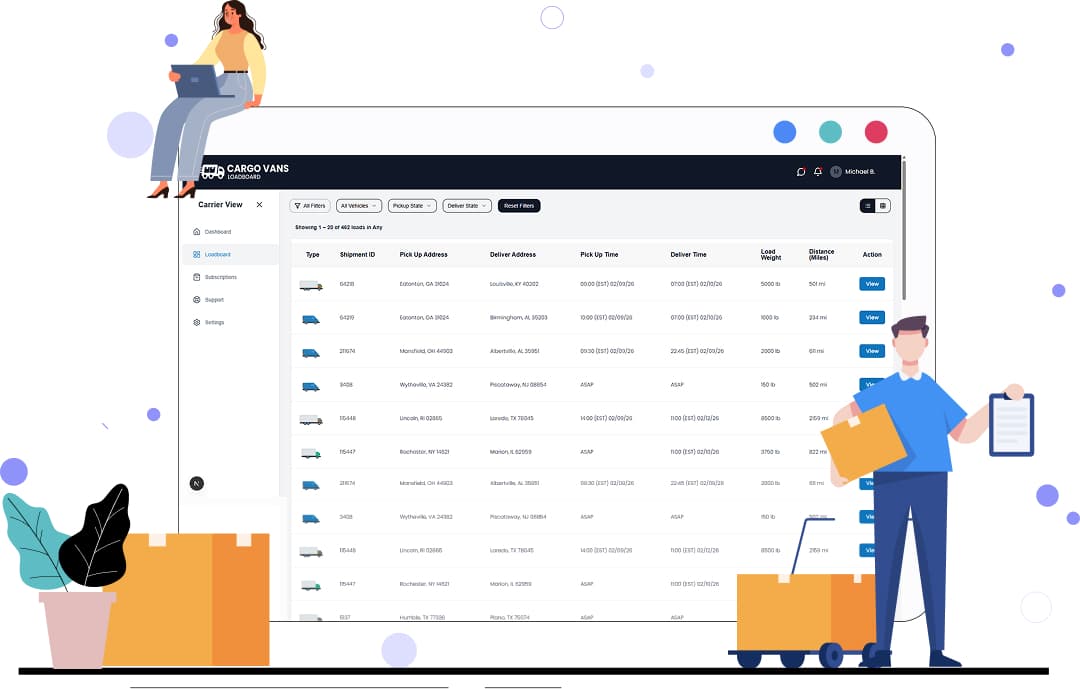Click the blue van icon for shipment 64219
This screenshot has width=1080, height=689.
(311, 319)
